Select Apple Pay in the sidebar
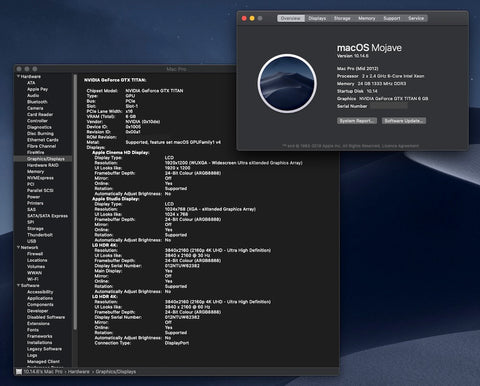This screenshot has height=386, width=480. pos(37,89)
